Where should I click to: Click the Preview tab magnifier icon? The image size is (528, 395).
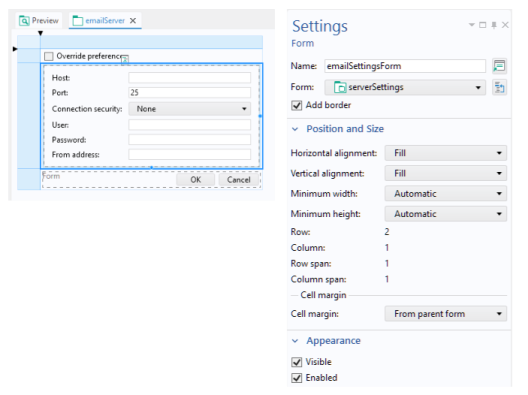click(x=24, y=21)
